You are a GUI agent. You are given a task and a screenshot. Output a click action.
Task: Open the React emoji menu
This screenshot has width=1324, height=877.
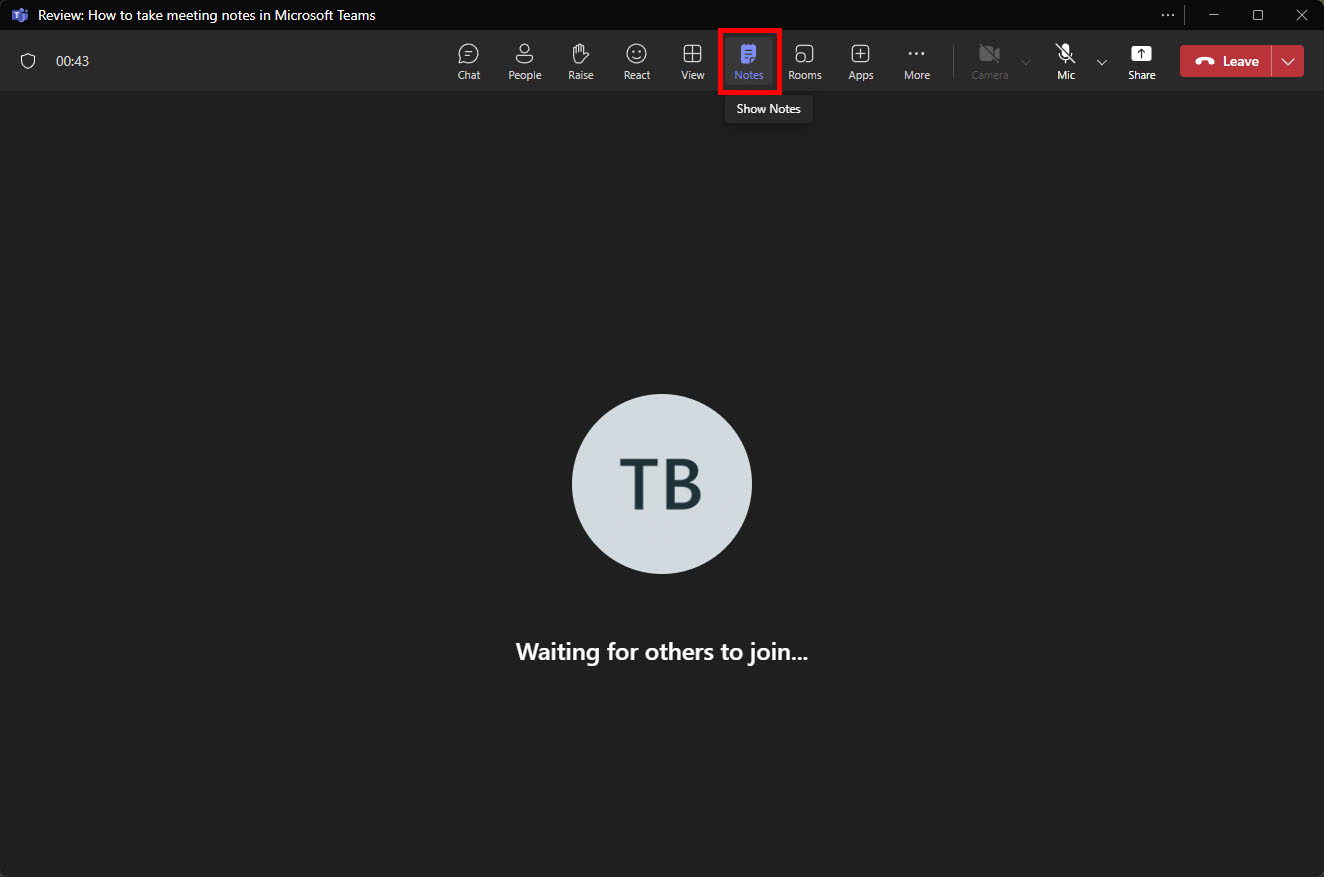point(637,61)
